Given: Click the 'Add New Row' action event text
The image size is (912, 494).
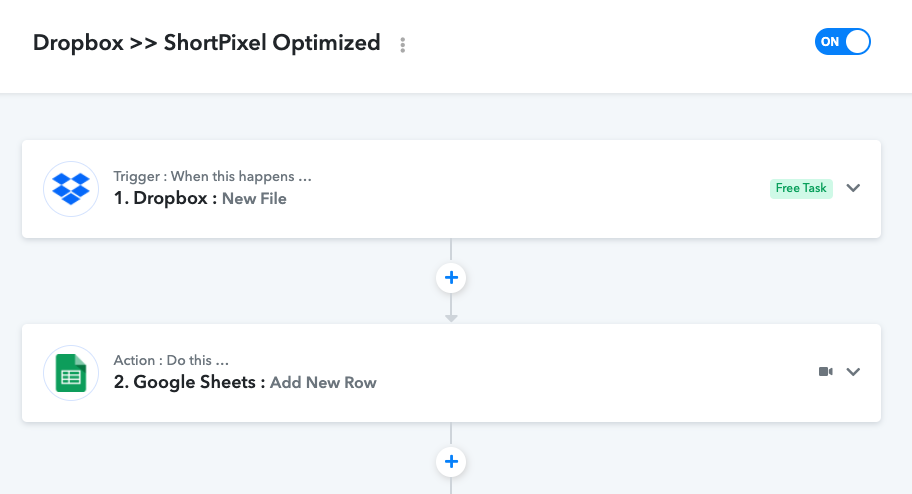Looking at the screenshot, I should click(x=323, y=383).
